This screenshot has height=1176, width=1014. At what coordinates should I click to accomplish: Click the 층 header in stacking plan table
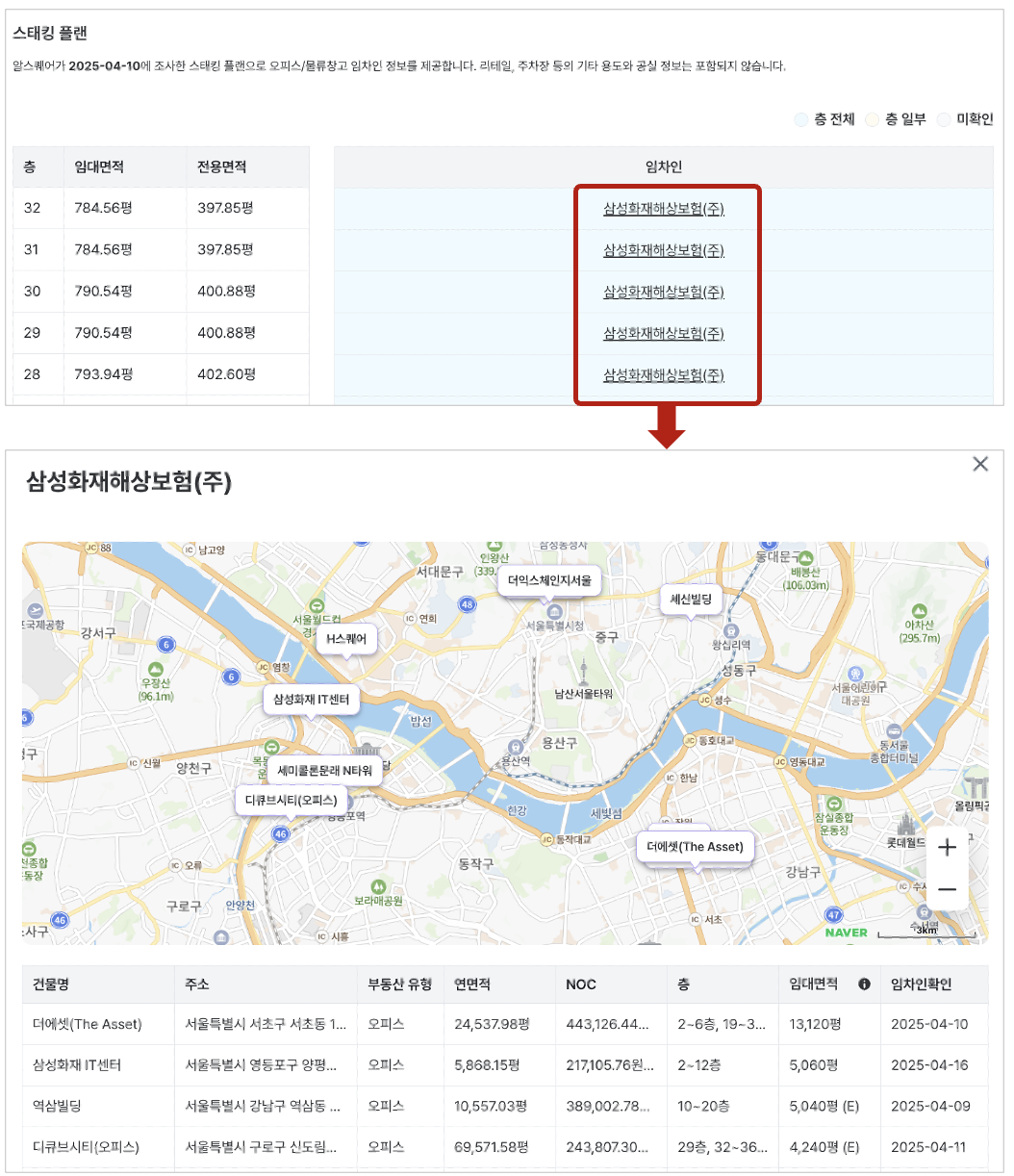[38, 167]
